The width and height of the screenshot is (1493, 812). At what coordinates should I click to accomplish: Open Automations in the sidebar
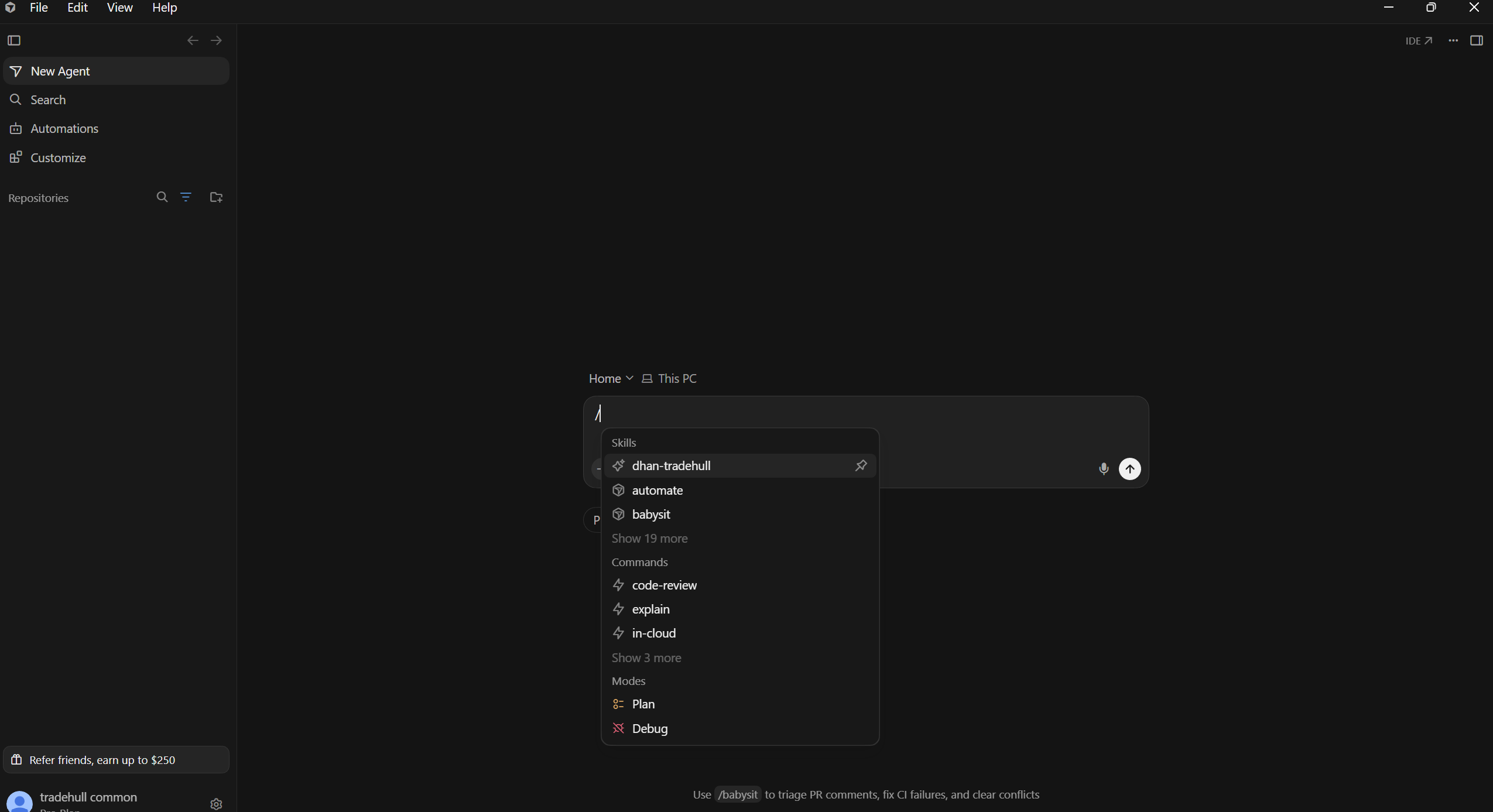click(x=116, y=128)
